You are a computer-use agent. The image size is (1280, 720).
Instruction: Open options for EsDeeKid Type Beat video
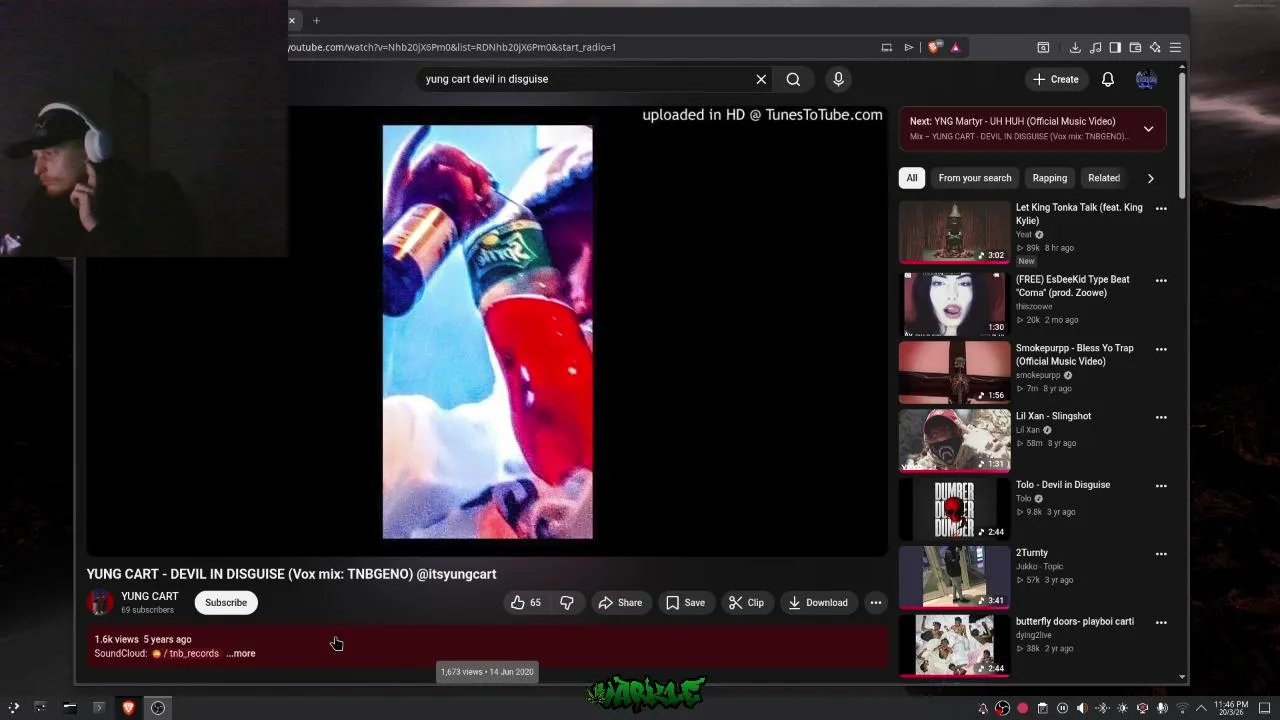point(1161,281)
